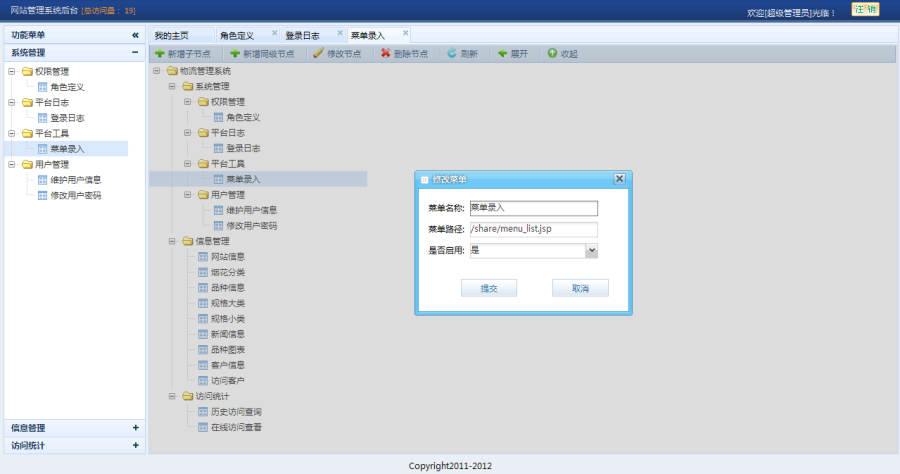Select the 网站信息 tree node
900x474 pixels.
click(x=228, y=257)
